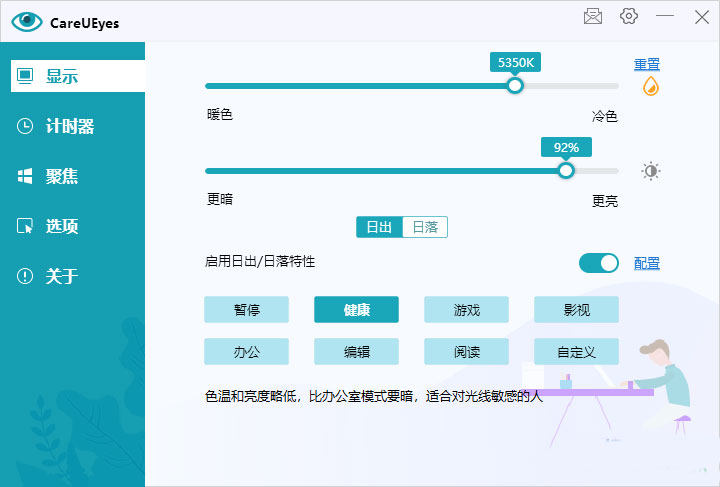Select the 编辑 editing mode
Viewport: 720px width, 487px height.
tap(356, 352)
